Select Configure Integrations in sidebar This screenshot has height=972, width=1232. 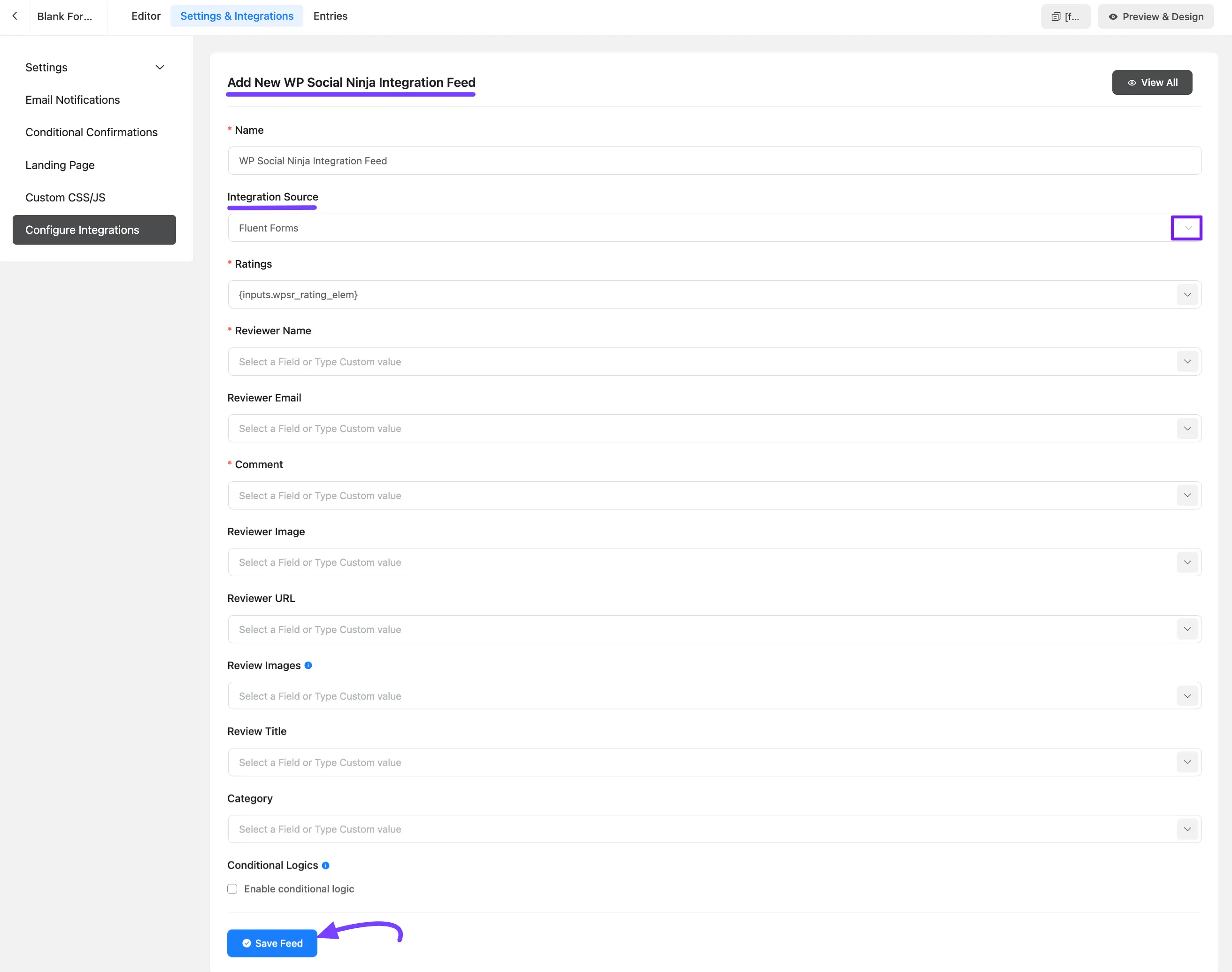click(82, 229)
